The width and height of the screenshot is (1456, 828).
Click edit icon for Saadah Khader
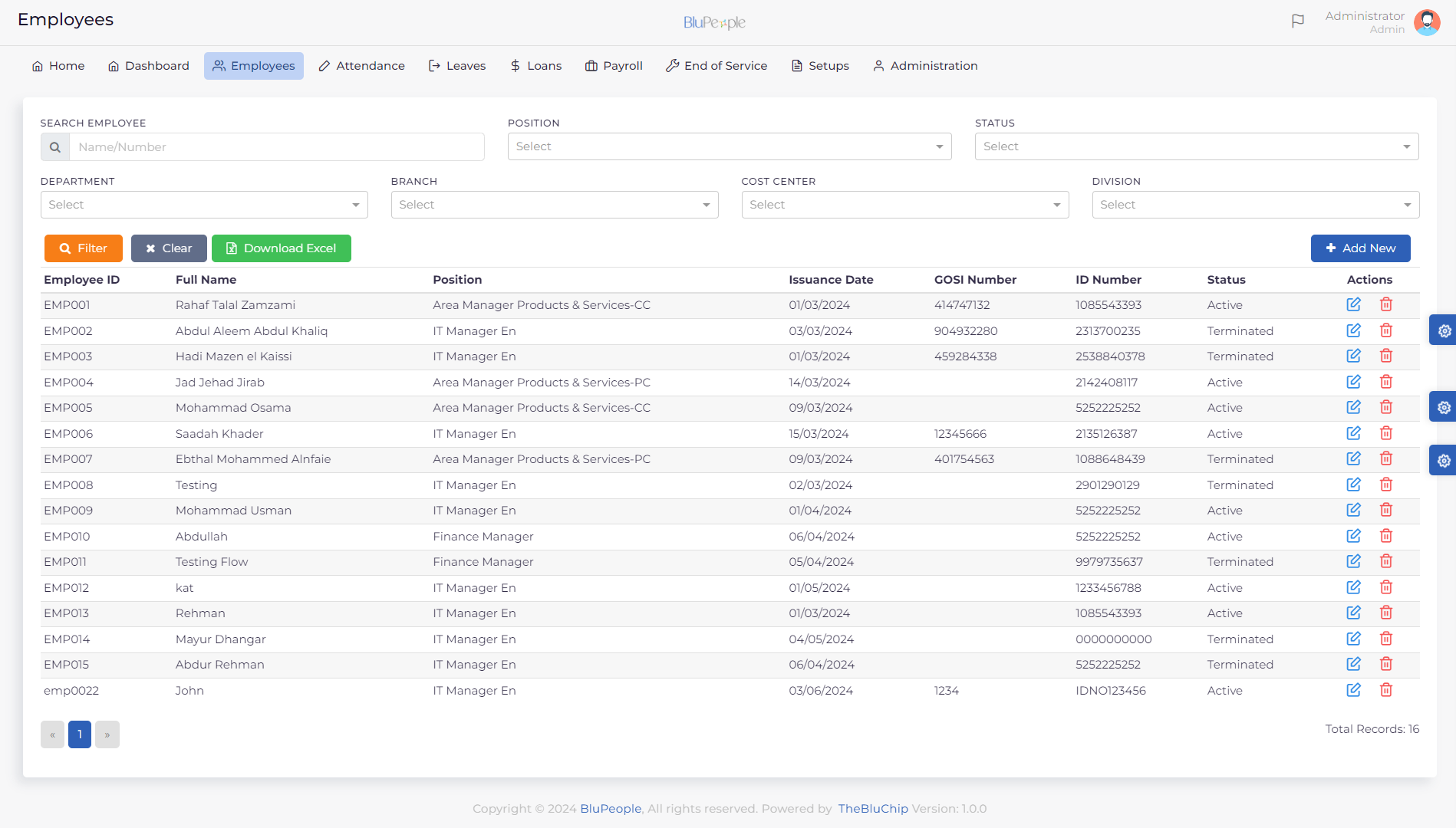pos(1353,433)
